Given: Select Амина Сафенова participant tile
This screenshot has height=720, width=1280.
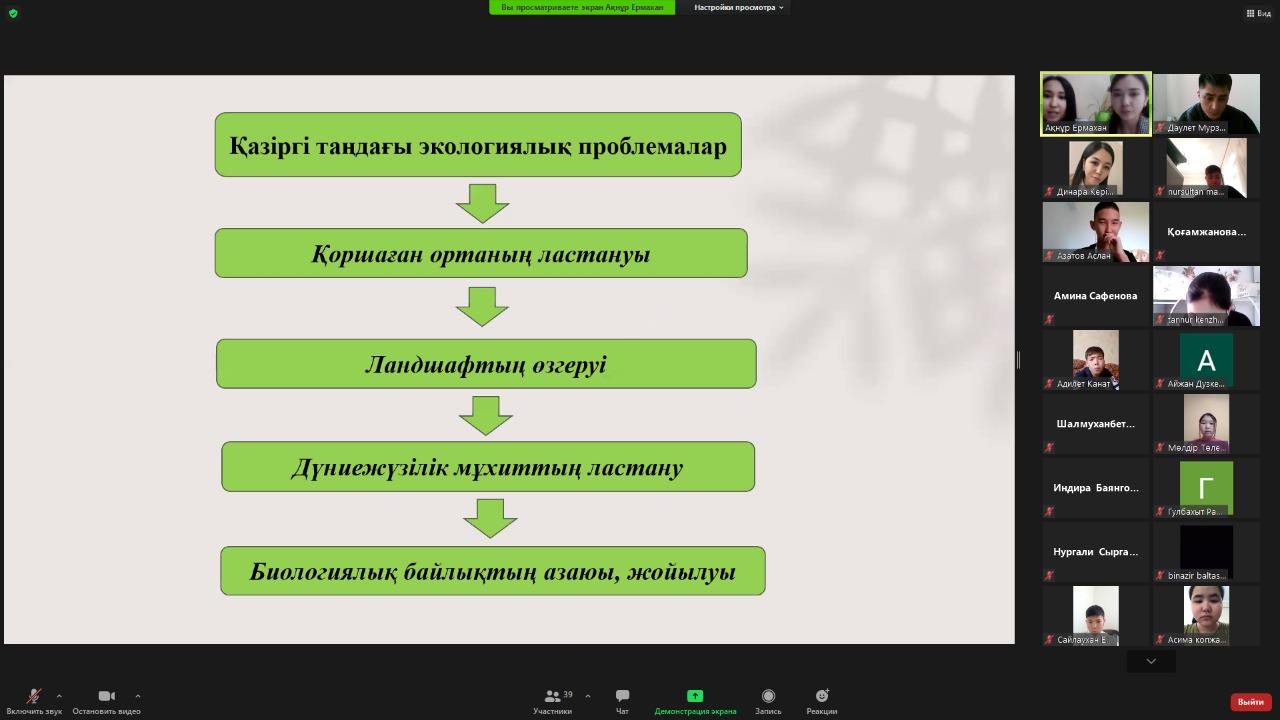Looking at the screenshot, I should pyautogui.click(x=1095, y=296).
